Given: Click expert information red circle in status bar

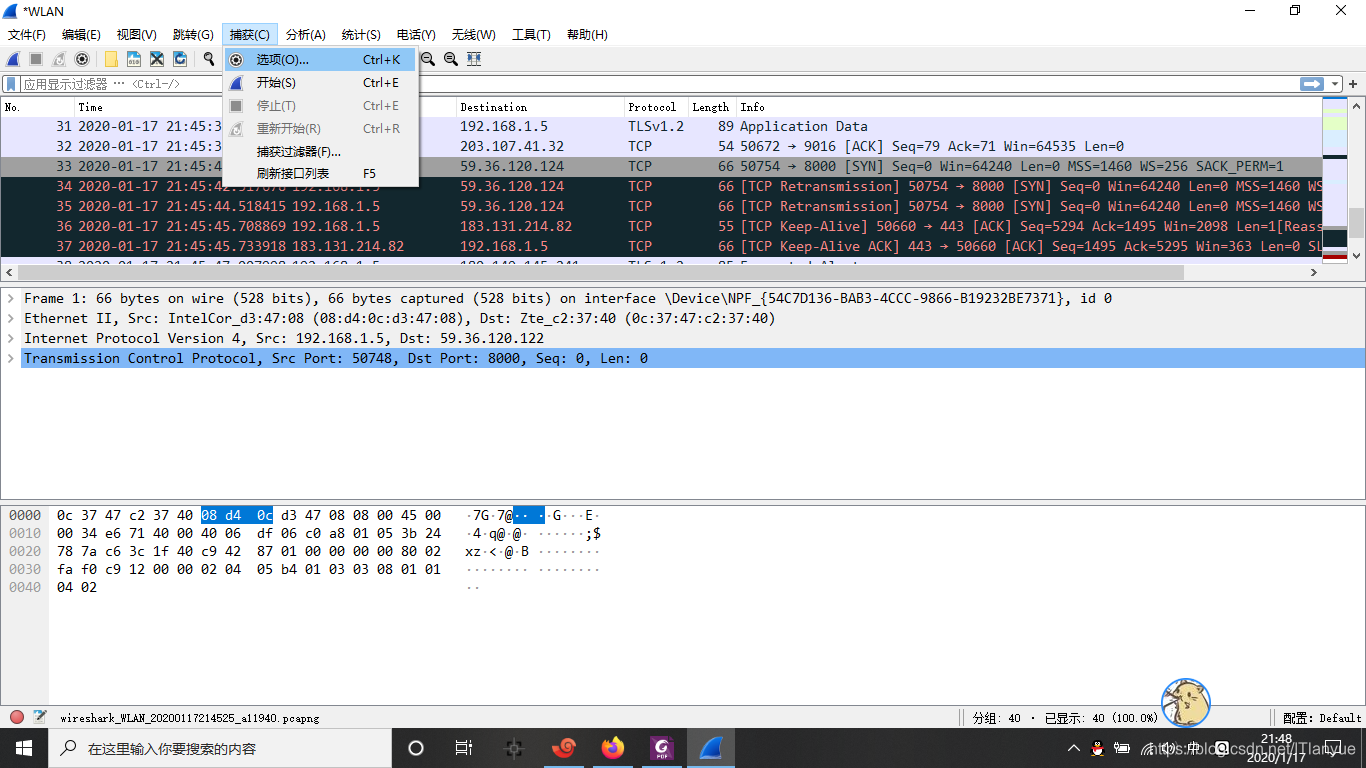Looking at the screenshot, I should (x=17, y=717).
